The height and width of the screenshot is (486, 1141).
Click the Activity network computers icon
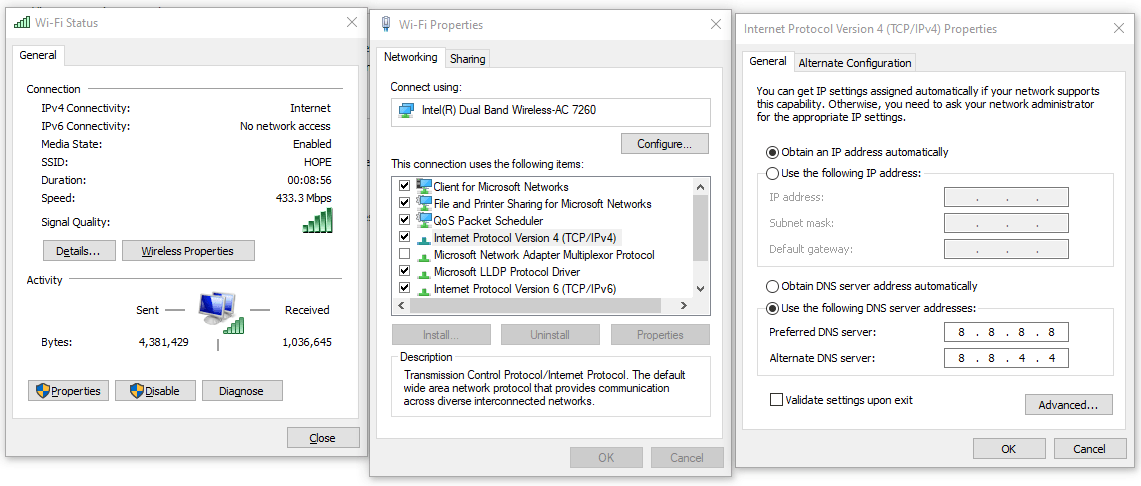coord(220,311)
